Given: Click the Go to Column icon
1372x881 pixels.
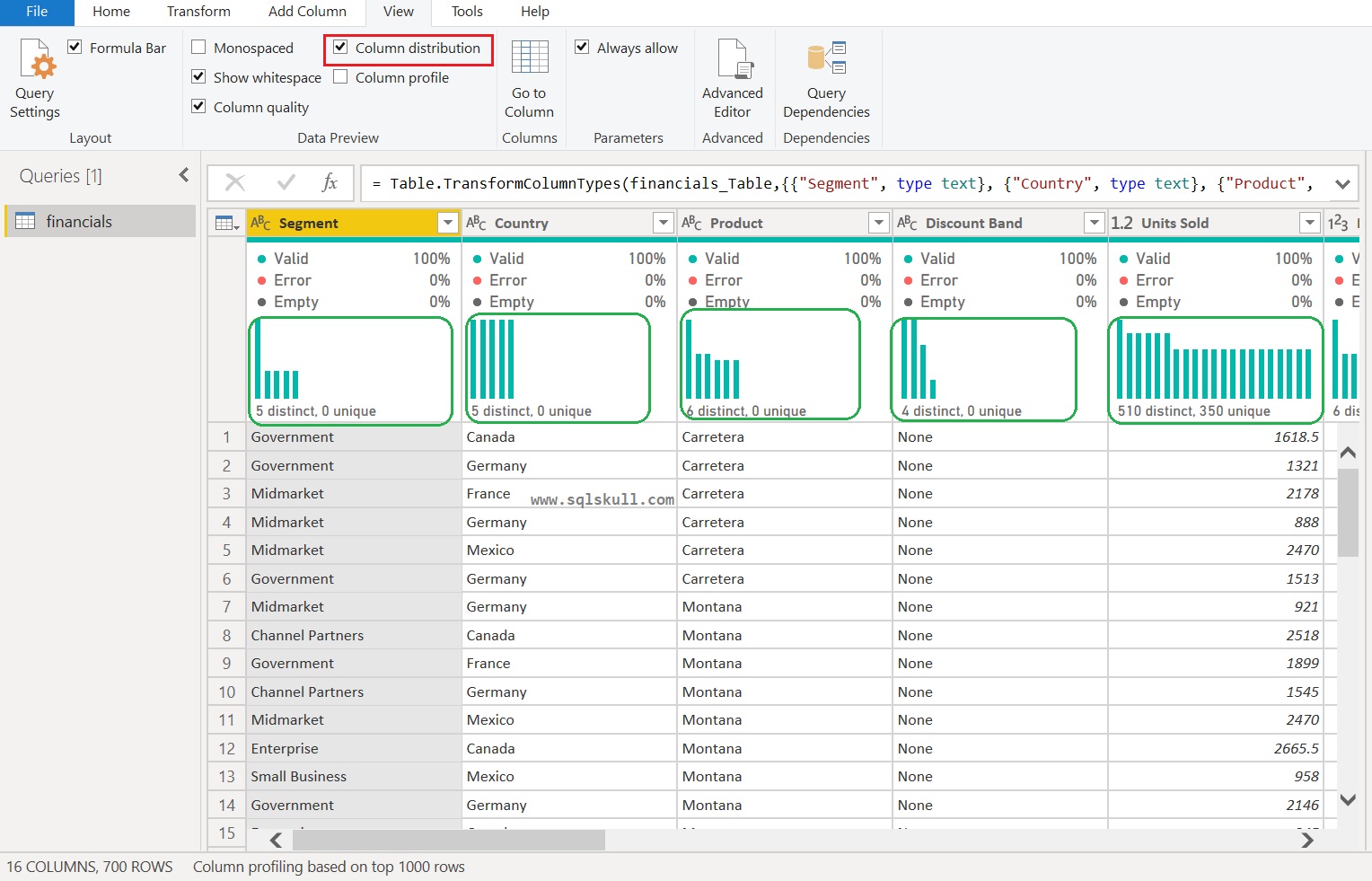Looking at the screenshot, I should (x=530, y=57).
